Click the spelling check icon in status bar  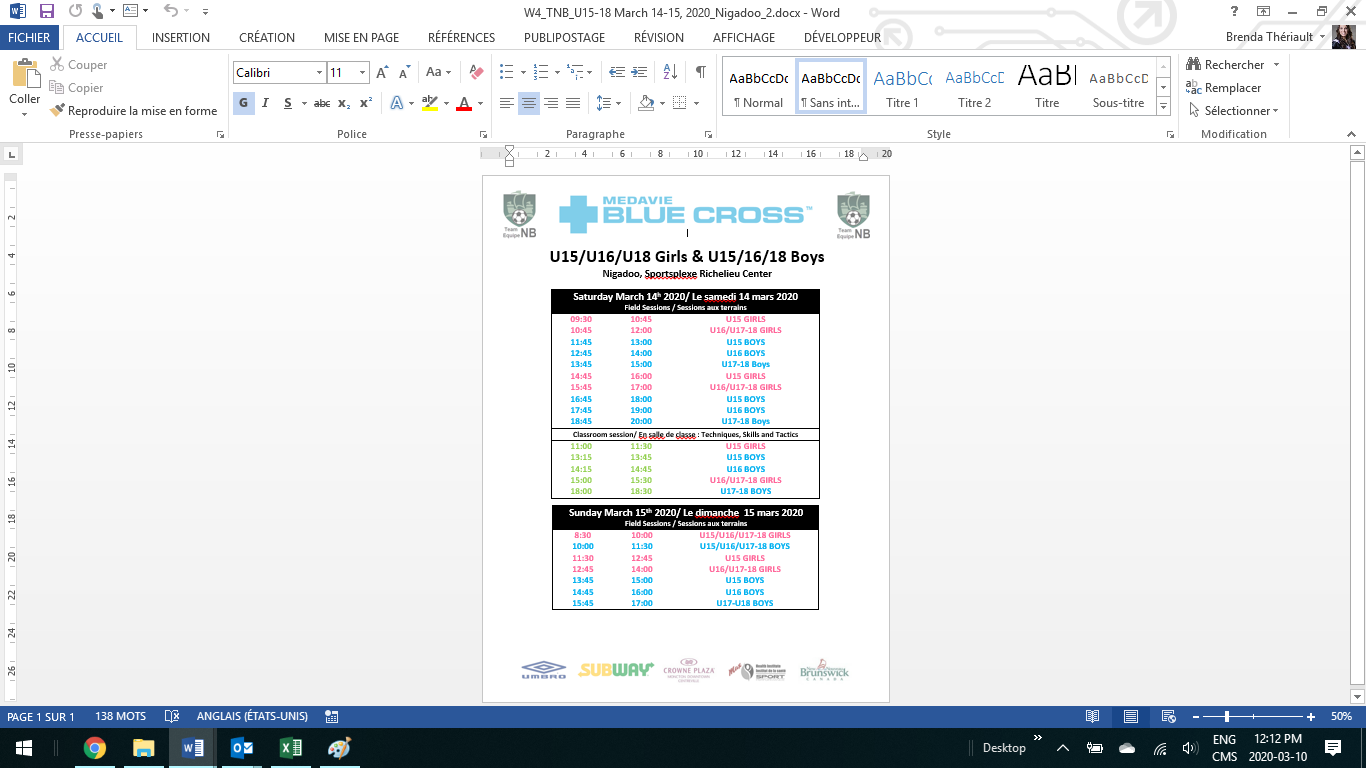click(x=172, y=717)
